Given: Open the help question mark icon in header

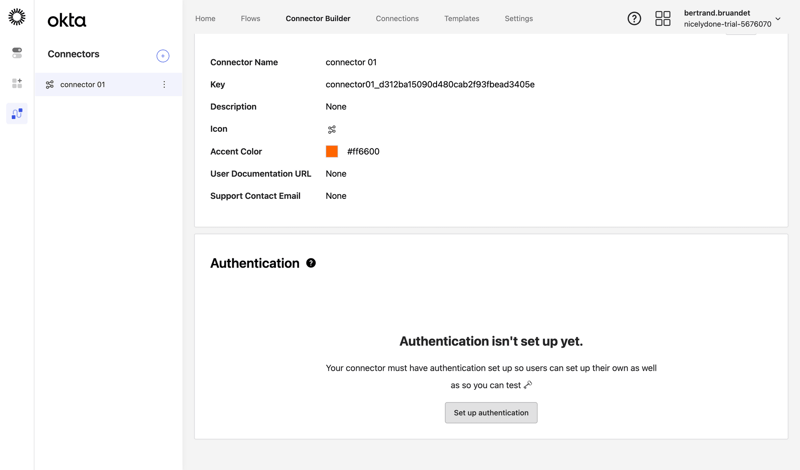Looking at the screenshot, I should tap(634, 18).
